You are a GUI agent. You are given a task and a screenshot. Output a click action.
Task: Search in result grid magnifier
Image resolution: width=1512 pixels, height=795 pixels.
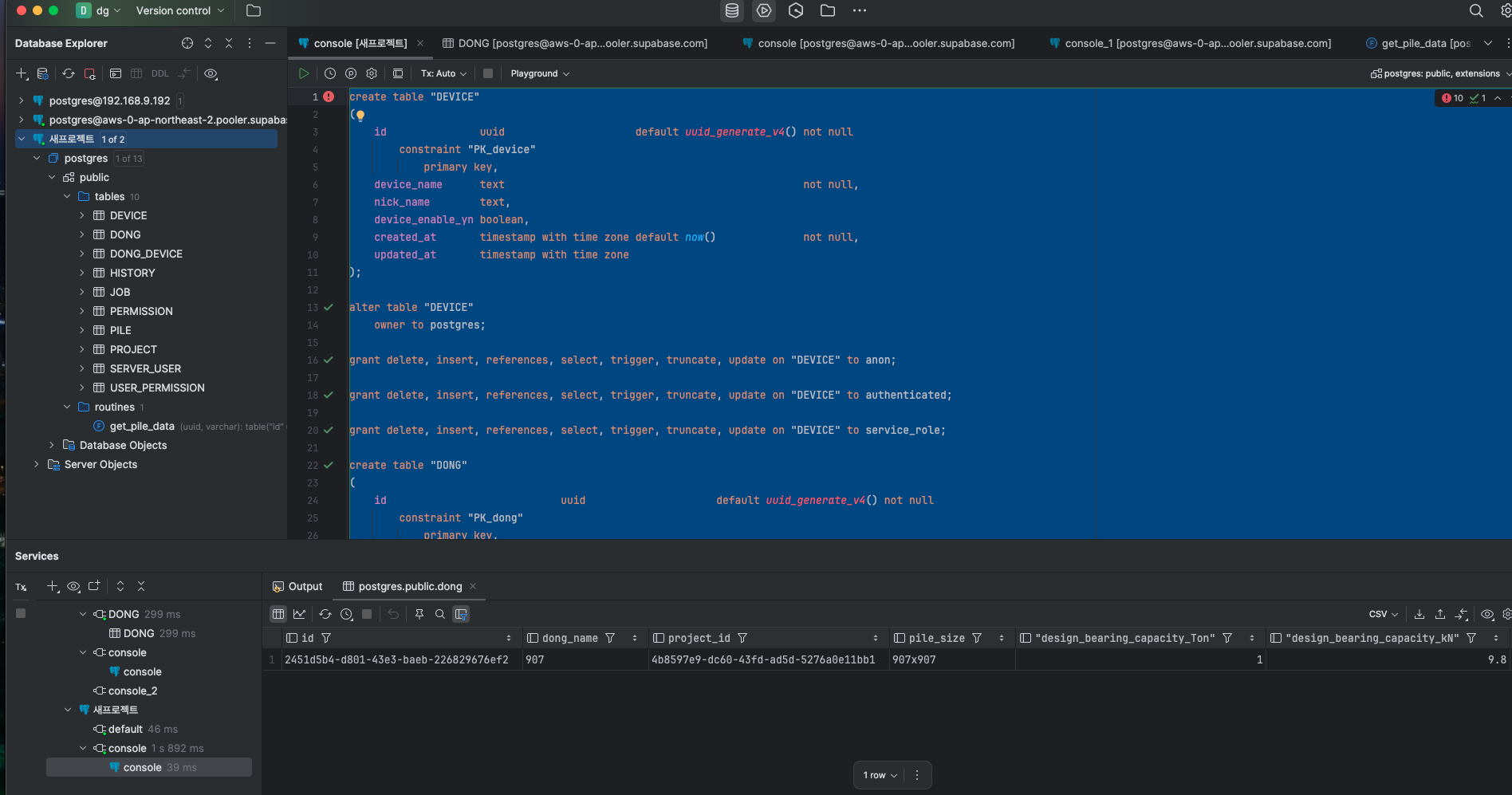point(440,614)
